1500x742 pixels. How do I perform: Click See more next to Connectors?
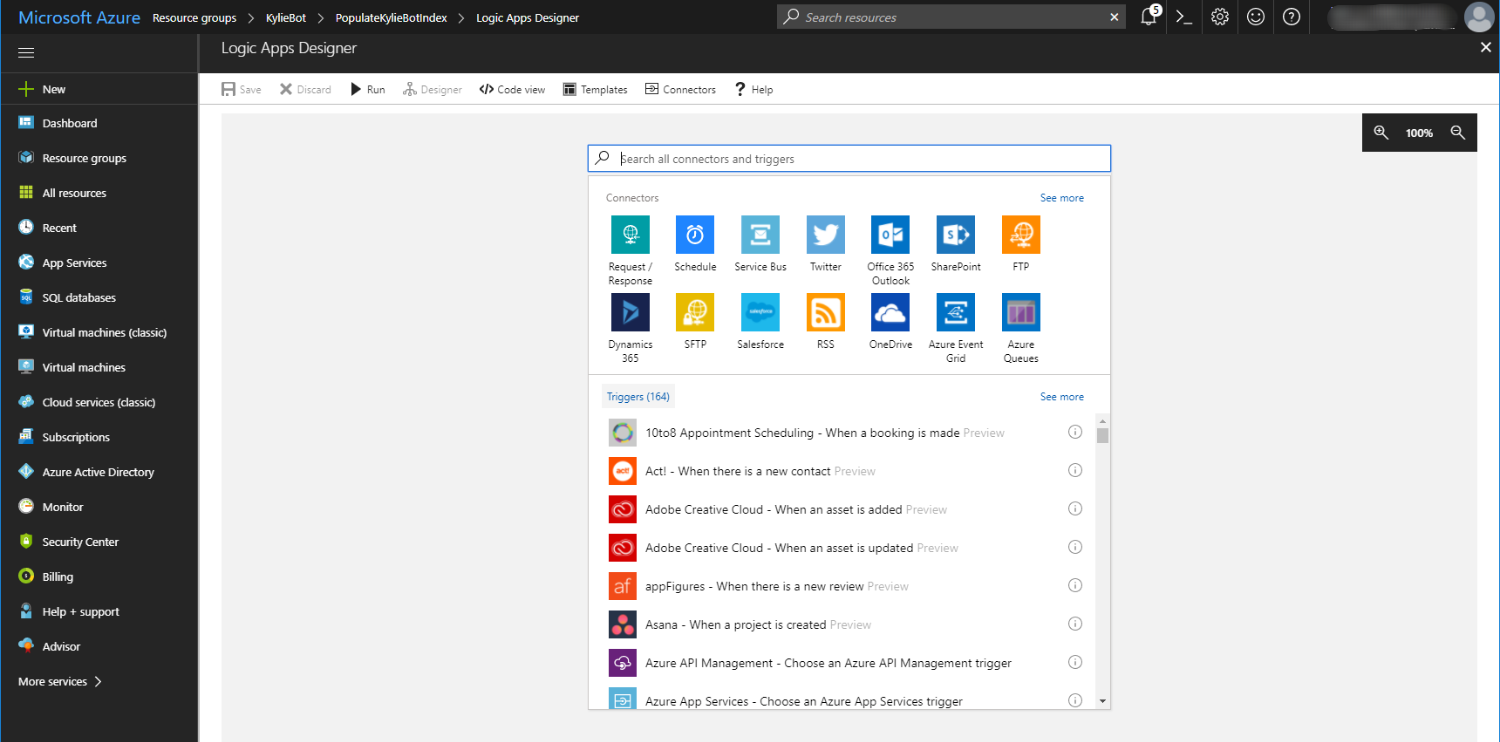(x=1061, y=198)
